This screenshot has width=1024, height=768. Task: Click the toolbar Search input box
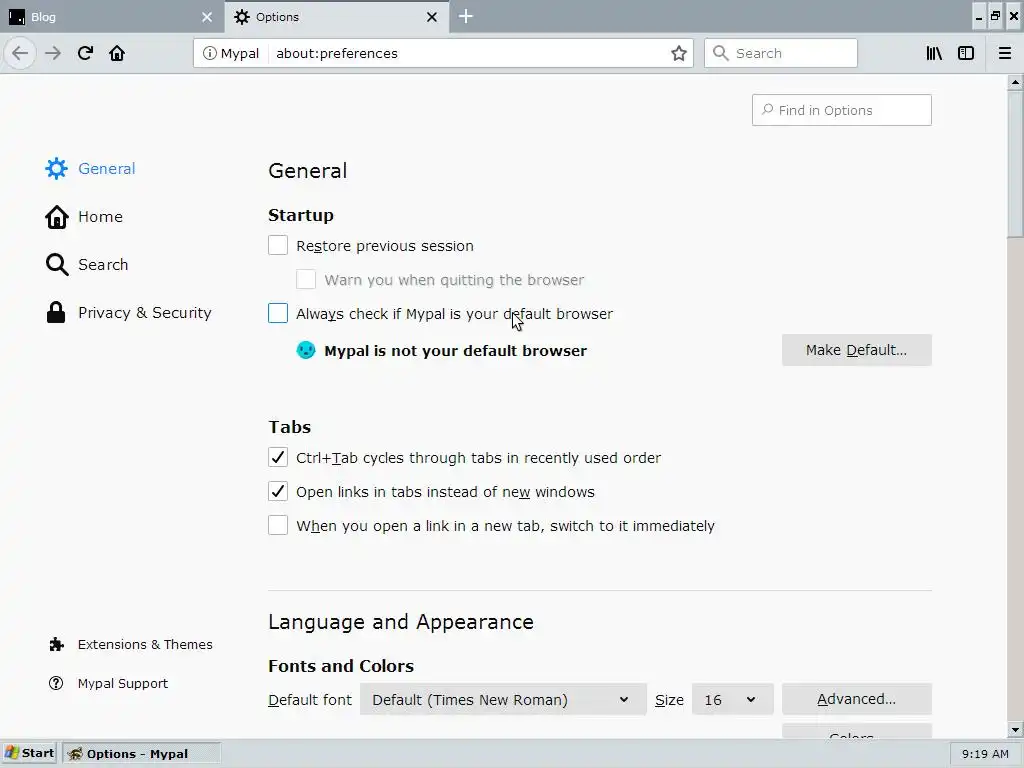pyautogui.click(x=780, y=53)
